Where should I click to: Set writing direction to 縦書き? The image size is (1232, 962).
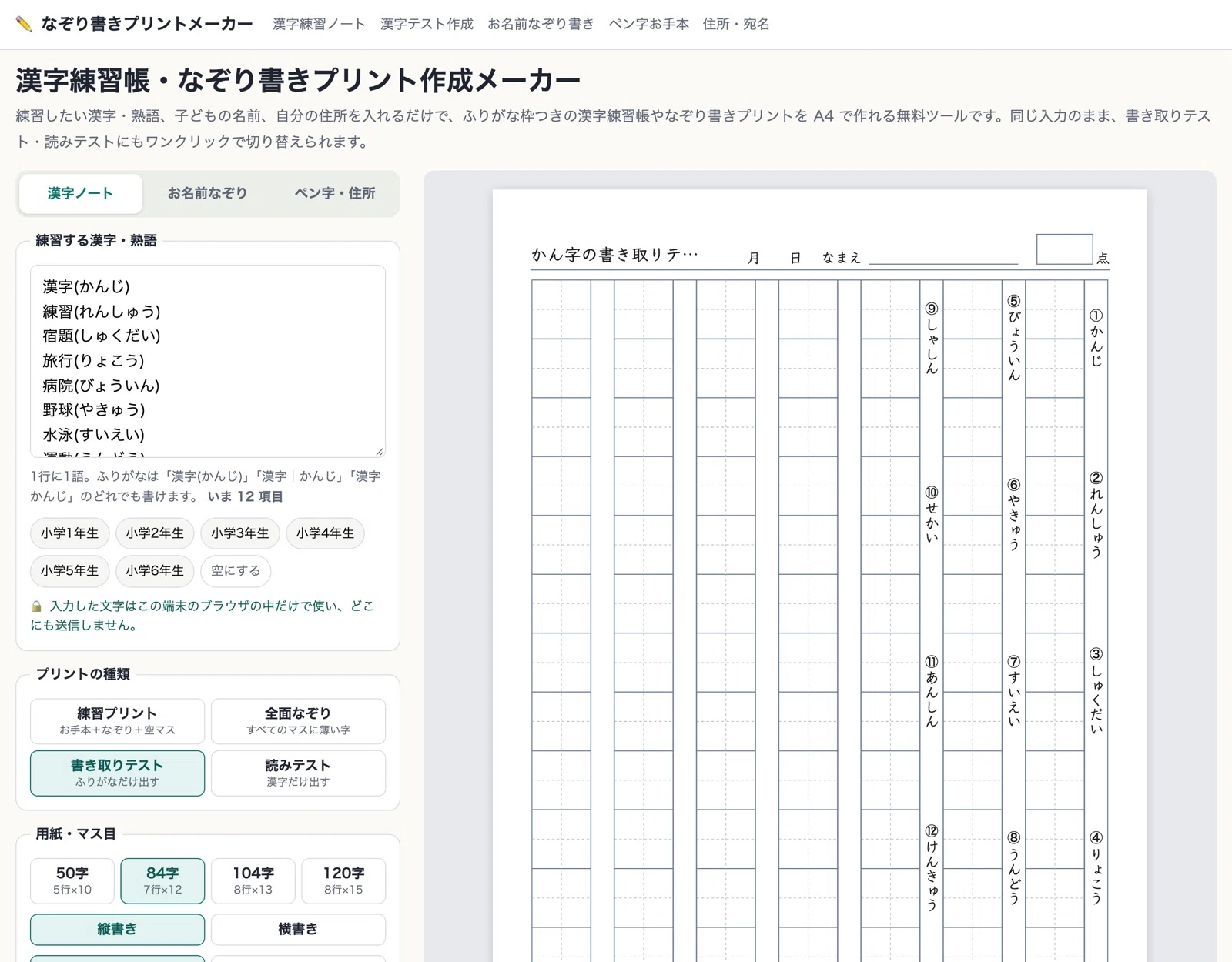click(x=118, y=930)
